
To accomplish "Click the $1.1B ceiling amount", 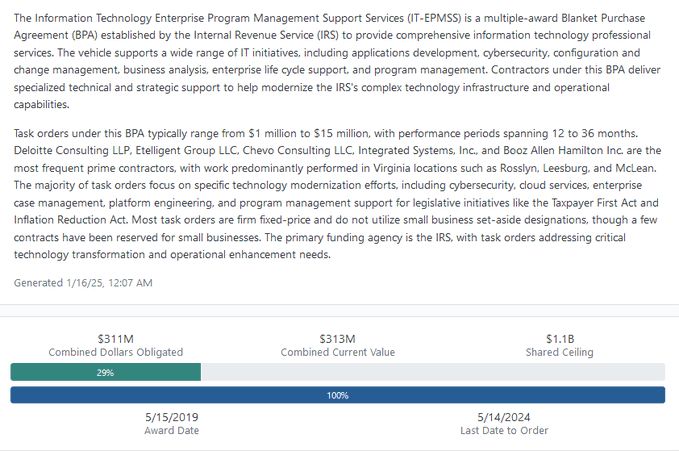I will [558, 339].
